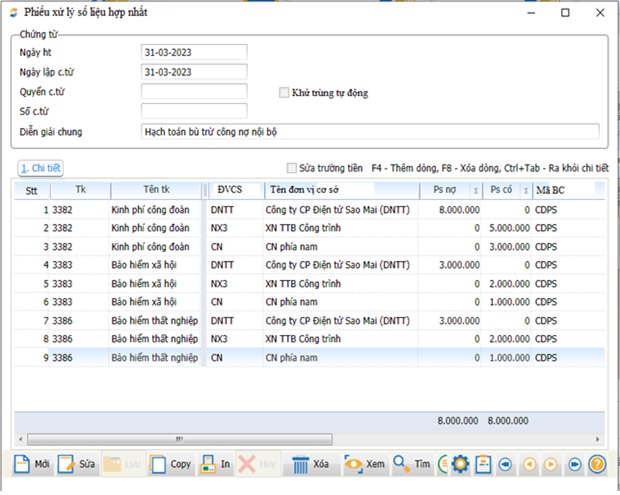Screen dimensions: 620x495
Task: Click the Xem eye button
Action: tap(365, 464)
